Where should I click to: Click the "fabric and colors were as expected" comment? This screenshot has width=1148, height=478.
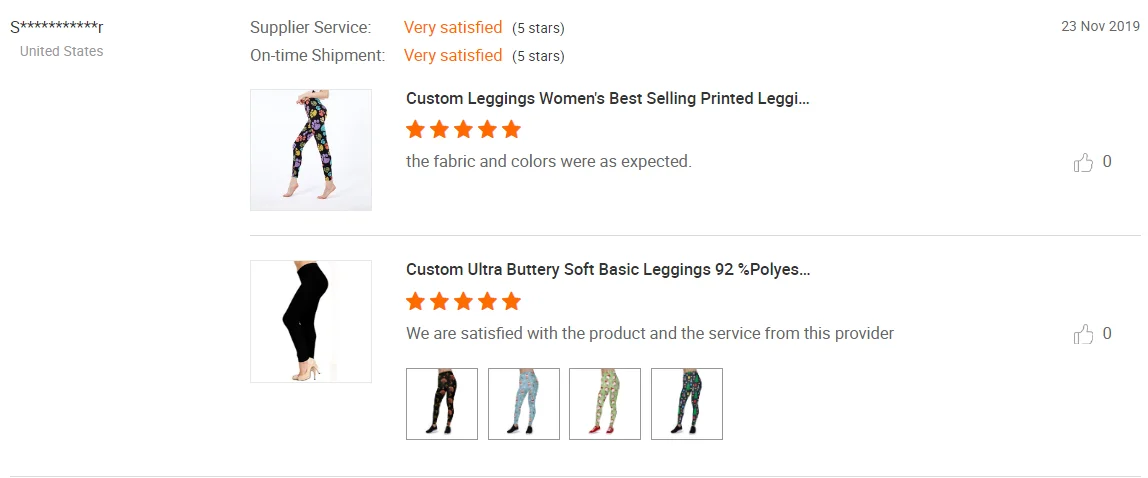point(548,161)
